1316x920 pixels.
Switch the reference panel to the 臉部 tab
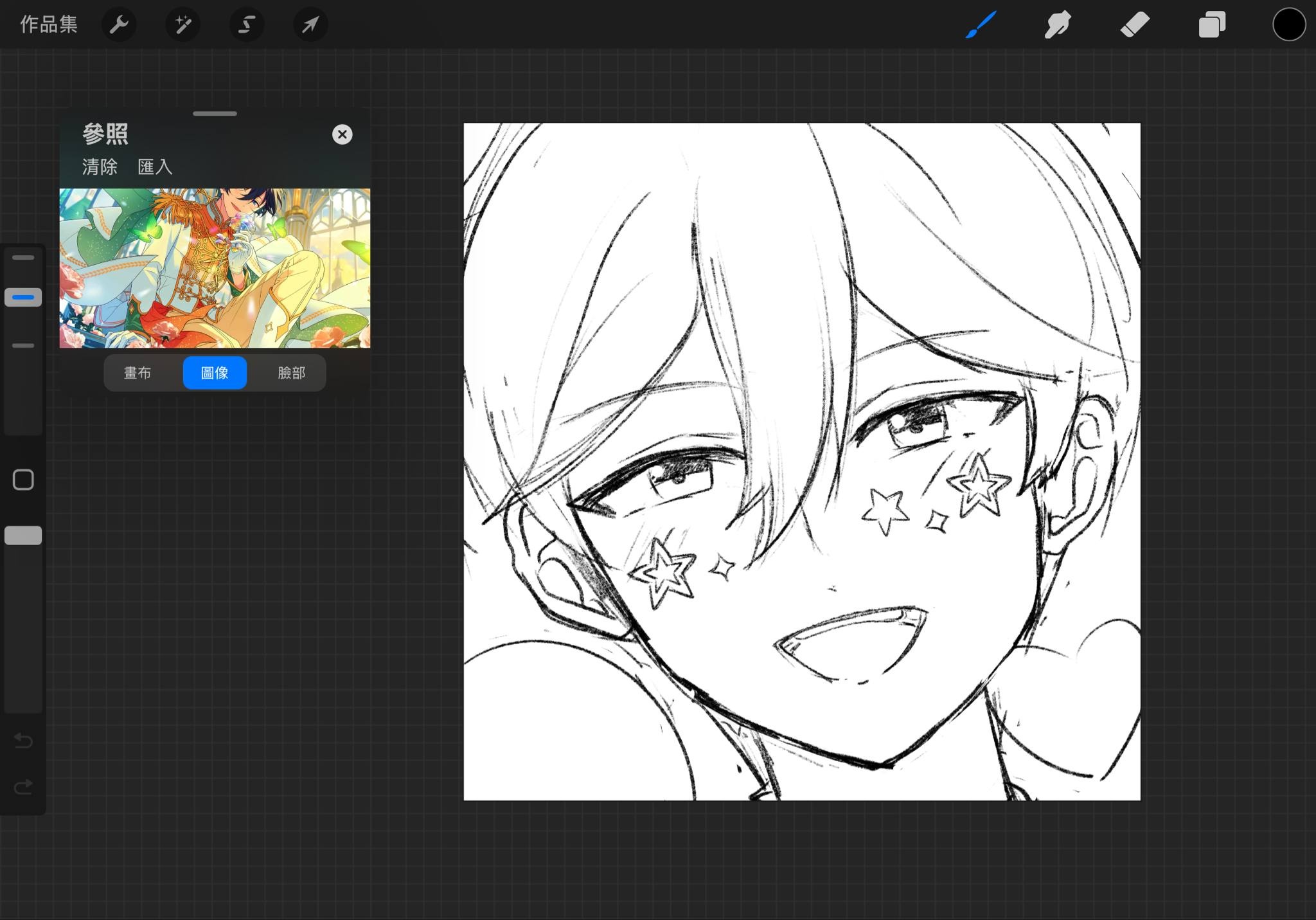pos(291,373)
